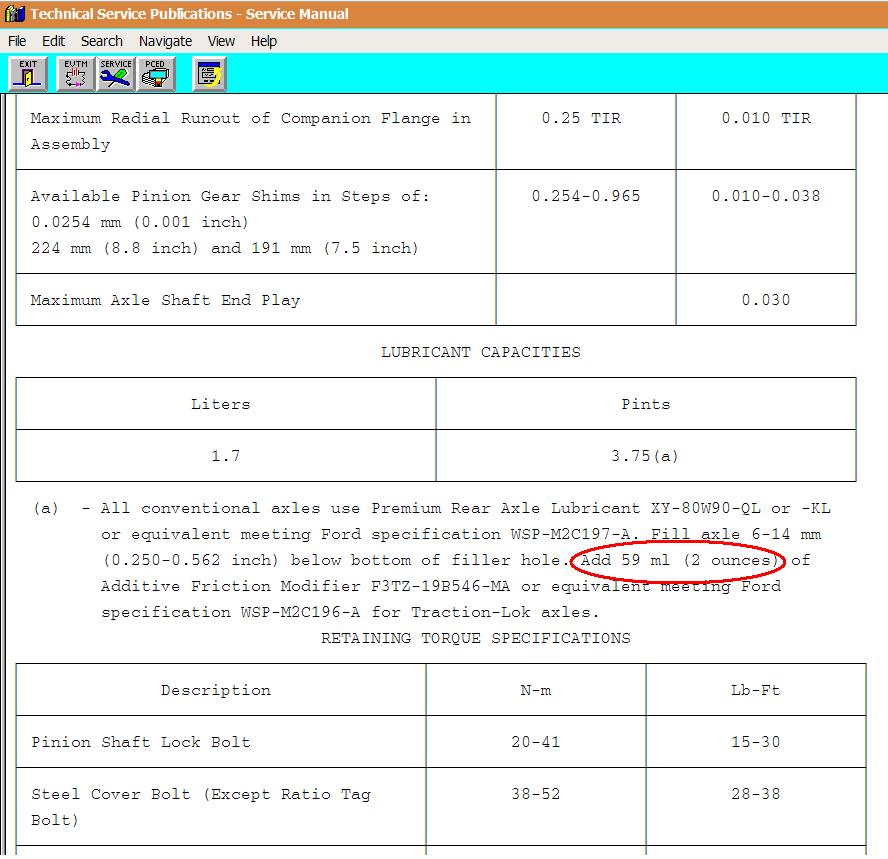Click the '0.010 TIR' runout value

[766, 118]
